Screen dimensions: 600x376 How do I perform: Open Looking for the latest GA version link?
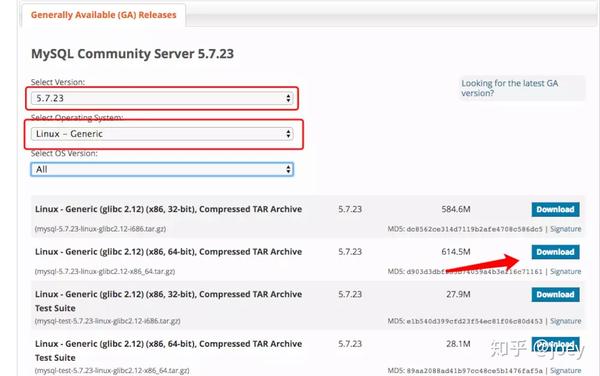click(x=509, y=88)
